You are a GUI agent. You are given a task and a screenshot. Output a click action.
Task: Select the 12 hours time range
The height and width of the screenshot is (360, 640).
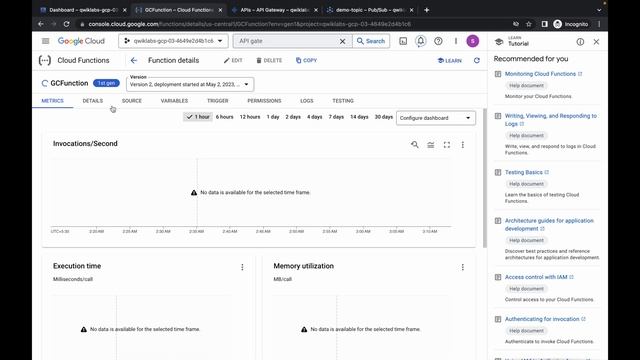point(250,117)
